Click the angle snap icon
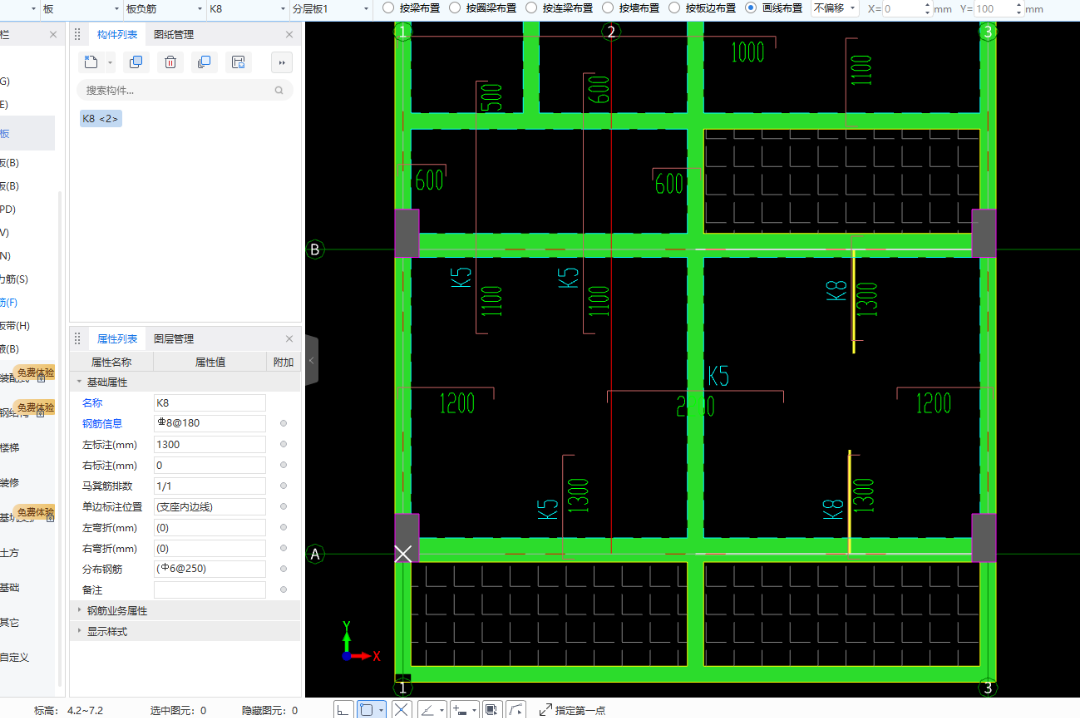The width and height of the screenshot is (1080, 718). 428,709
